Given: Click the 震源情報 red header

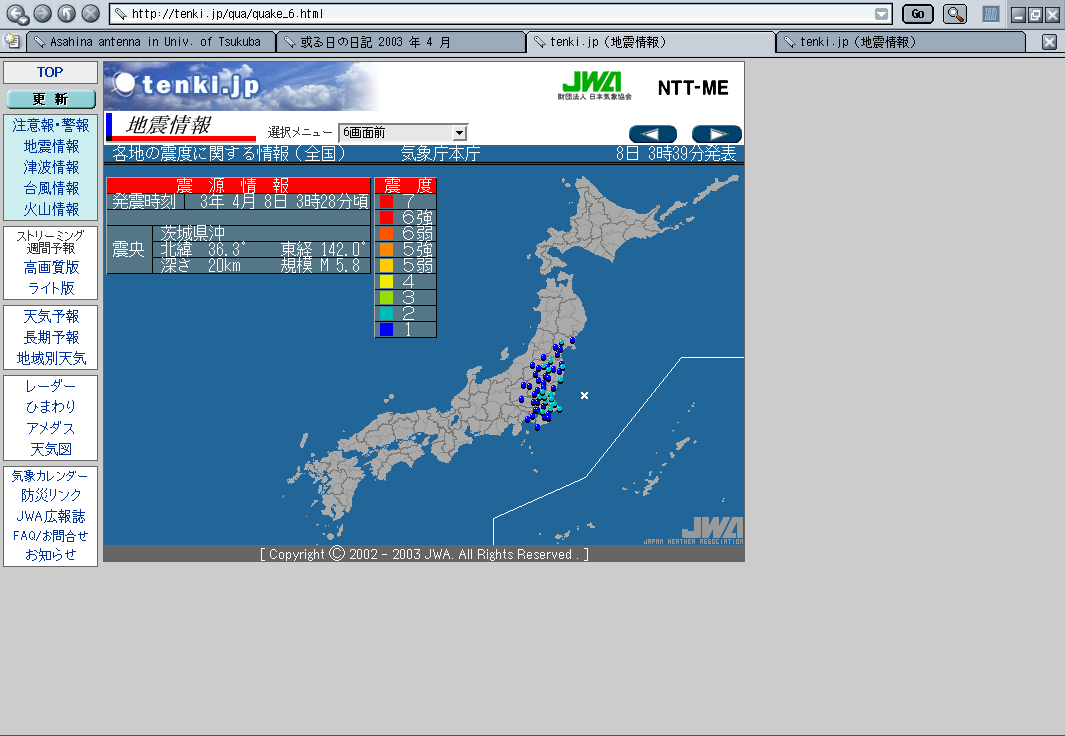Looking at the screenshot, I should [x=238, y=185].
